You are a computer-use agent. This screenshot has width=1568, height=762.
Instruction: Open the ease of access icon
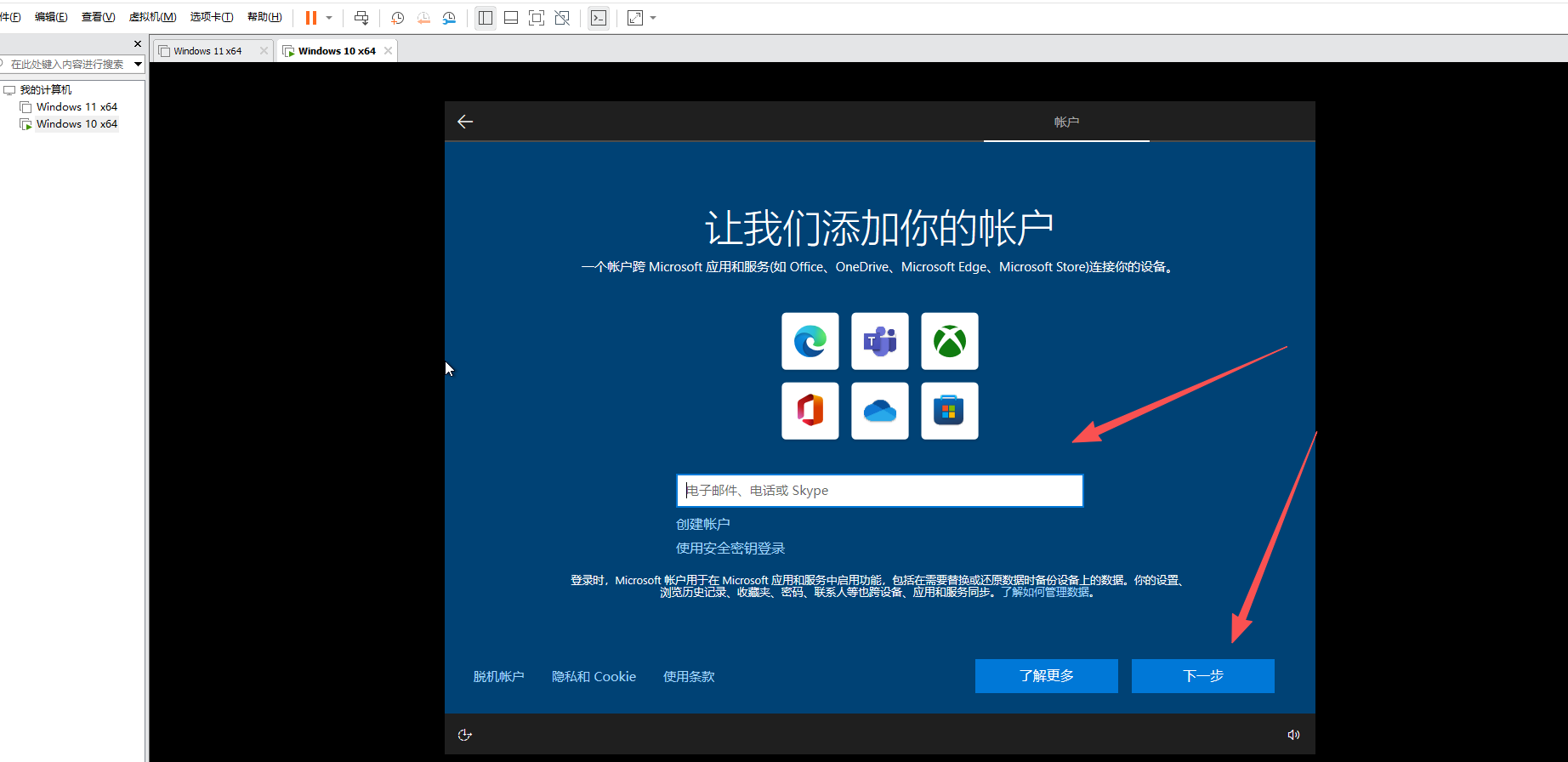coord(464,735)
